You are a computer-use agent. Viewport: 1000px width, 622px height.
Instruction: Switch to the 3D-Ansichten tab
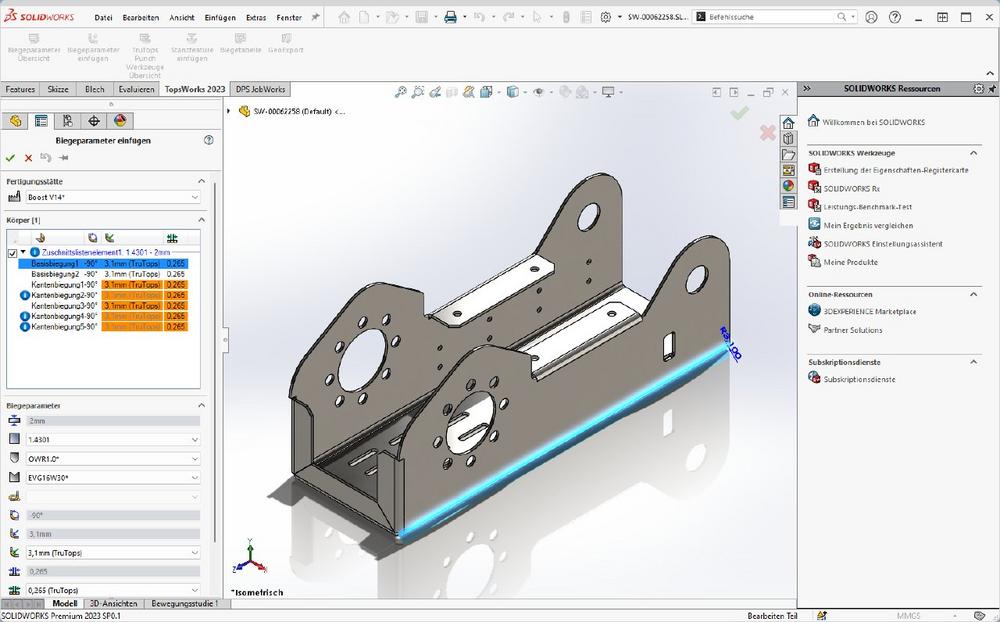point(114,603)
